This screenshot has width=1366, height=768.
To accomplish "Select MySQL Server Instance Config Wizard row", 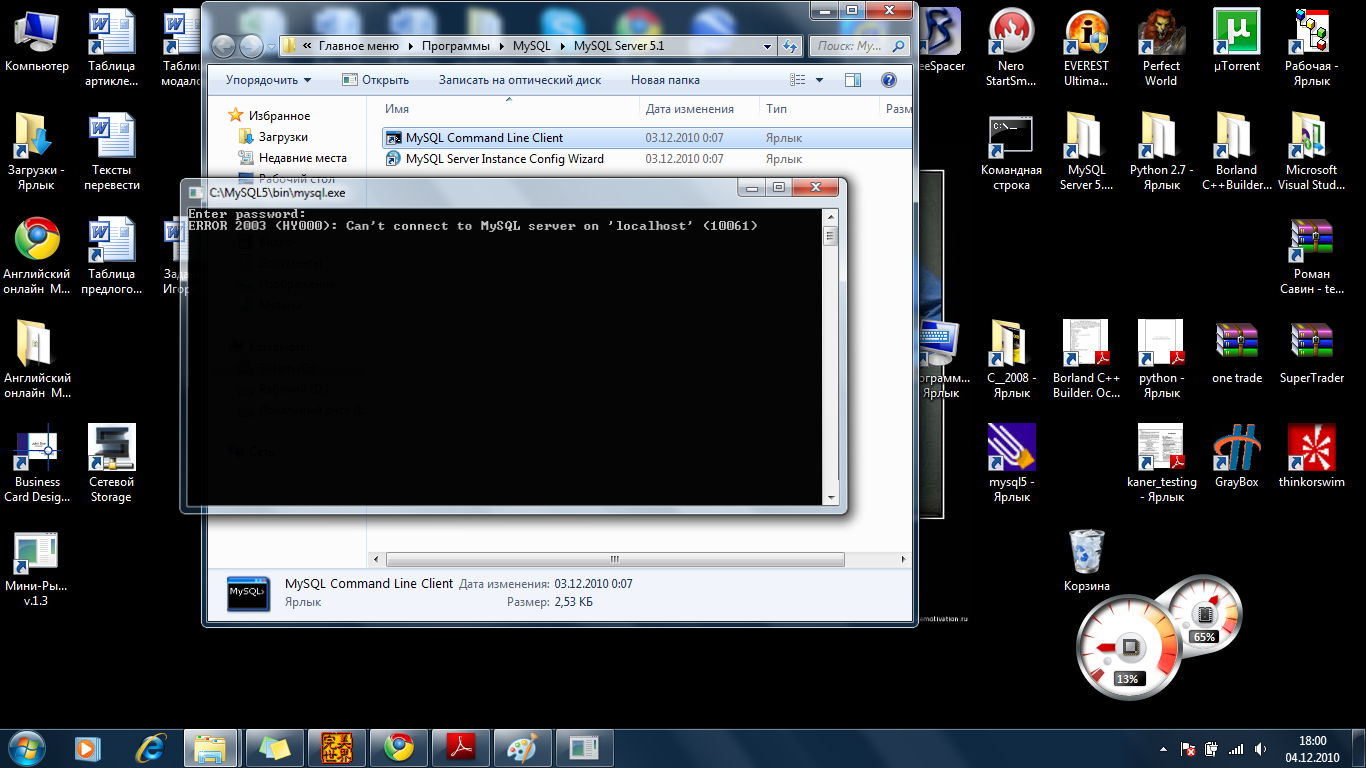I will tap(647, 159).
